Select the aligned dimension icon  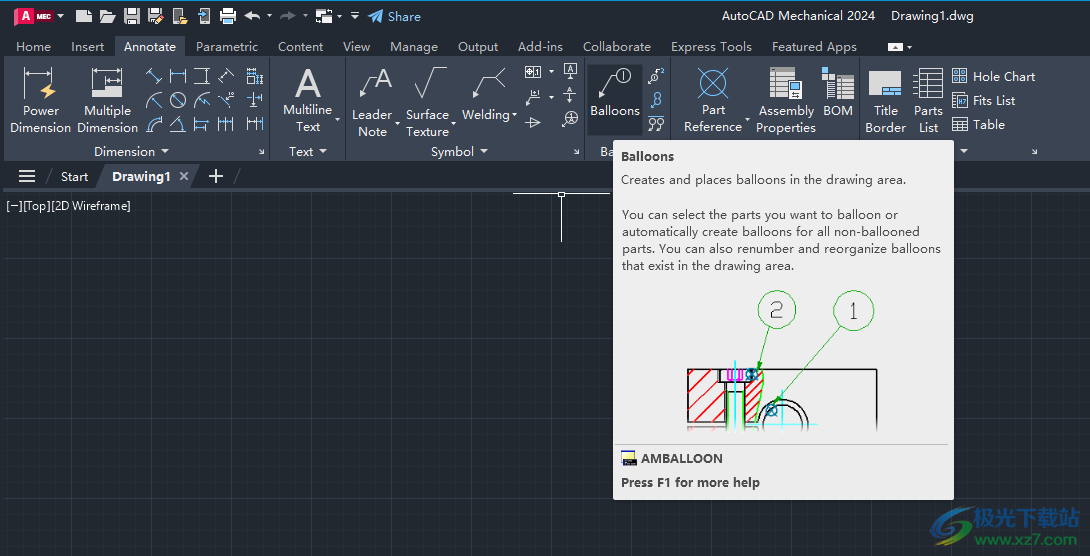[154, 76]
